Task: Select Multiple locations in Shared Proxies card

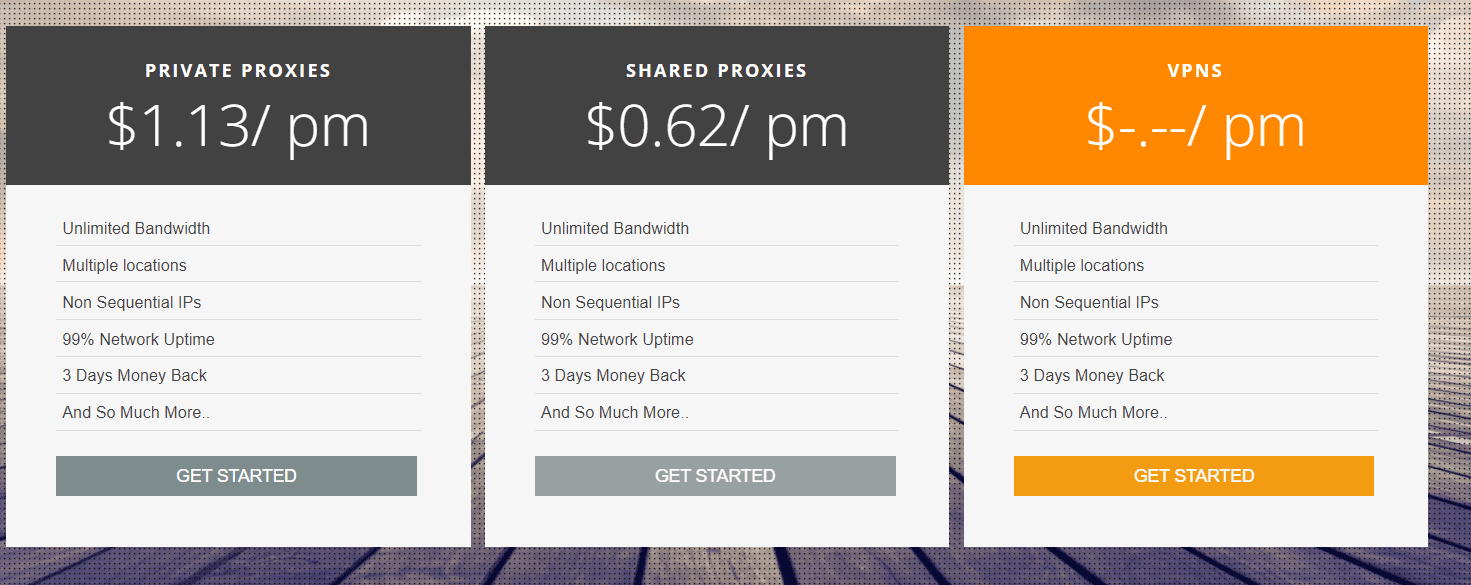Action: [603, 265]
